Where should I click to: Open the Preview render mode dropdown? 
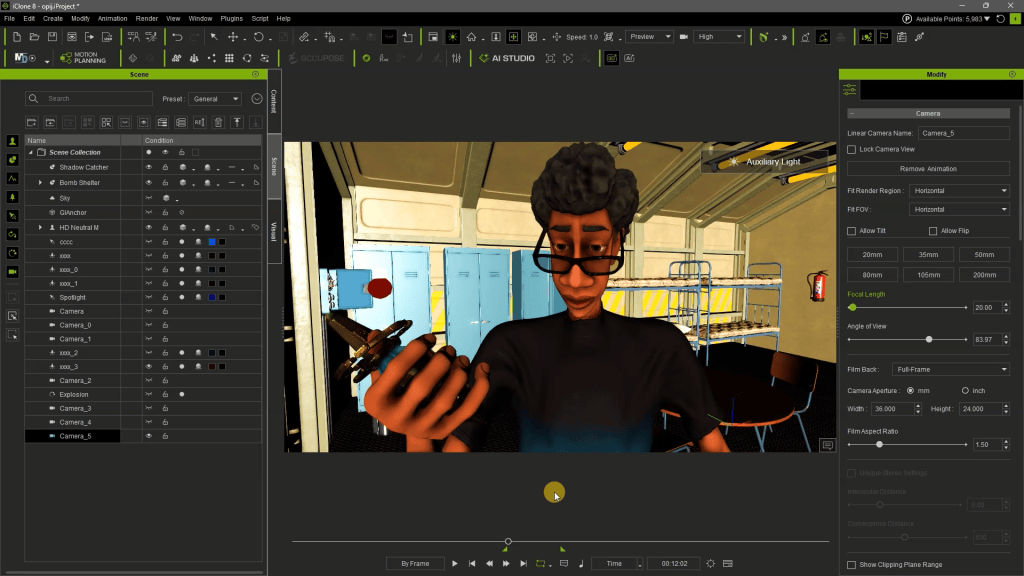(650, 37)
